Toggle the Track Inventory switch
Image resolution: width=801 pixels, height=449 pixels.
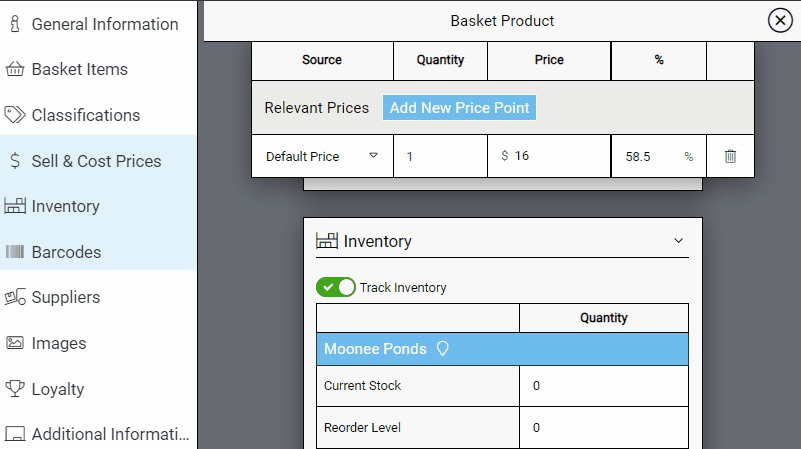click(336, 287)
